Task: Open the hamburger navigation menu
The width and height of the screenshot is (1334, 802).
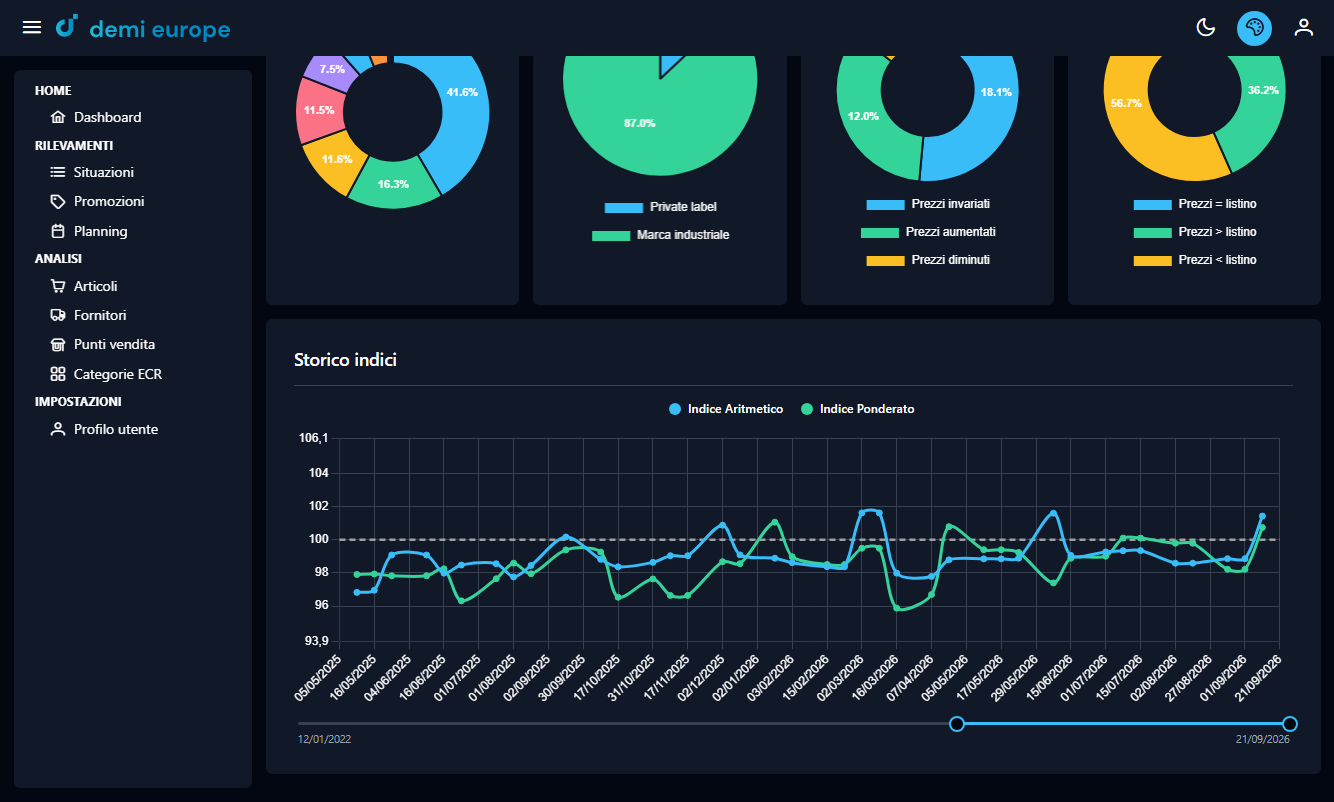Action: point(32,27)
